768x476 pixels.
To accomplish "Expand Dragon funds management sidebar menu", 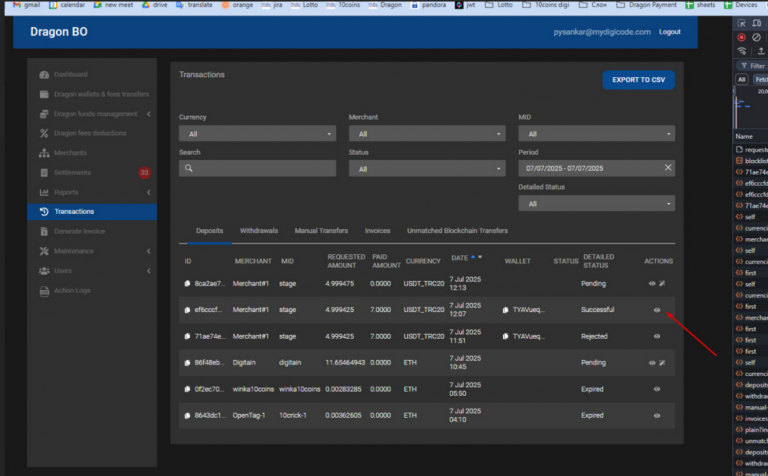I will tap(92, 114).
